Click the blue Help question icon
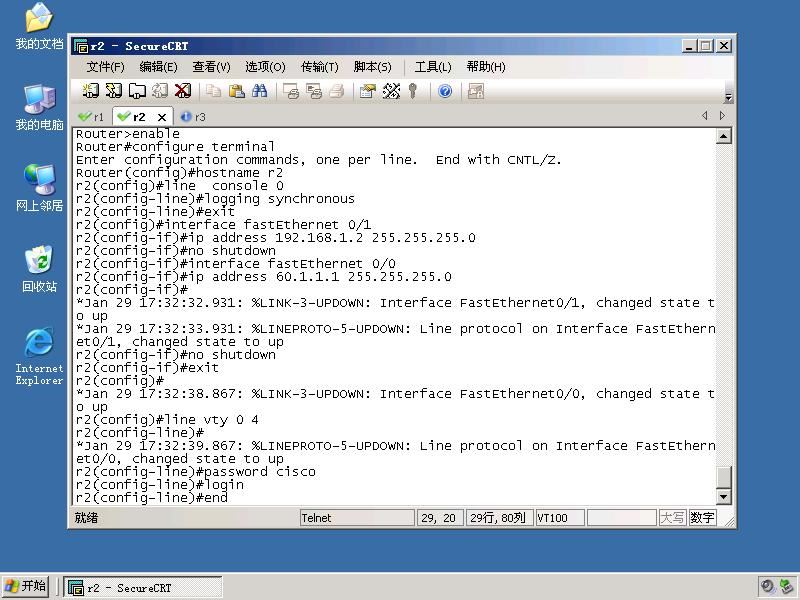The width and height of the screenshot is (800, 600). click(x=445, y=91)
